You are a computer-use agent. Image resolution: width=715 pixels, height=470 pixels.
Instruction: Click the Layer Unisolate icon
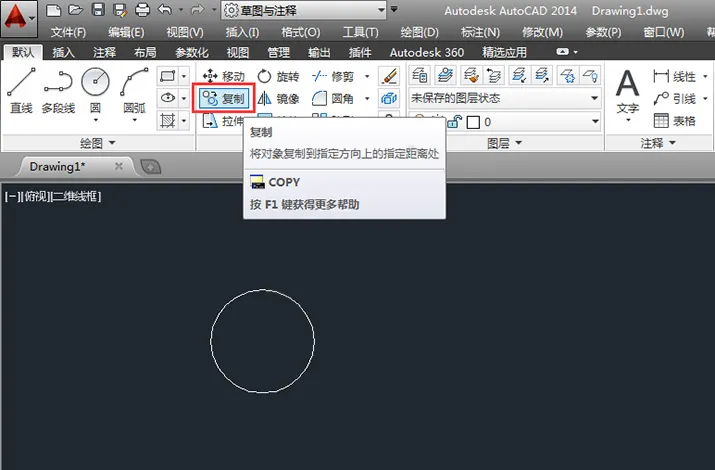pyautogui.click(x=542, y=76)
